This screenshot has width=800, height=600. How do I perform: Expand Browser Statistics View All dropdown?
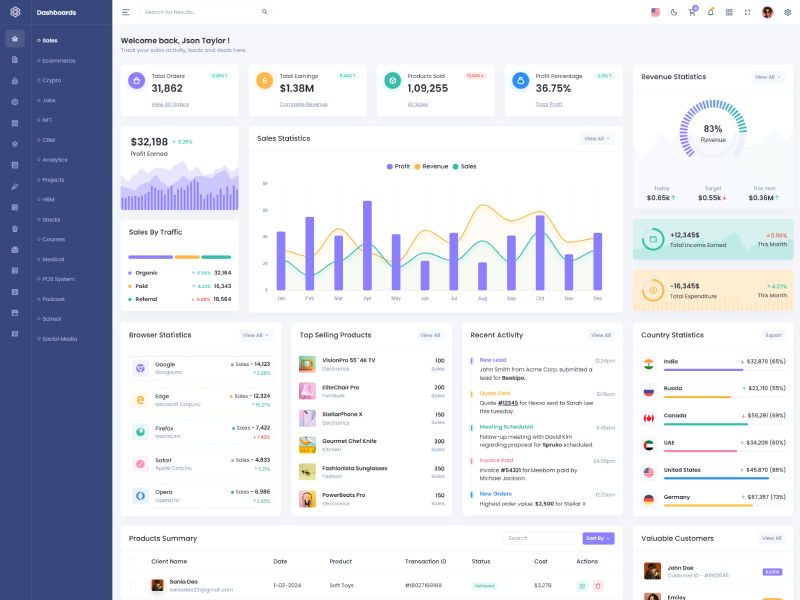coord(256,335)
